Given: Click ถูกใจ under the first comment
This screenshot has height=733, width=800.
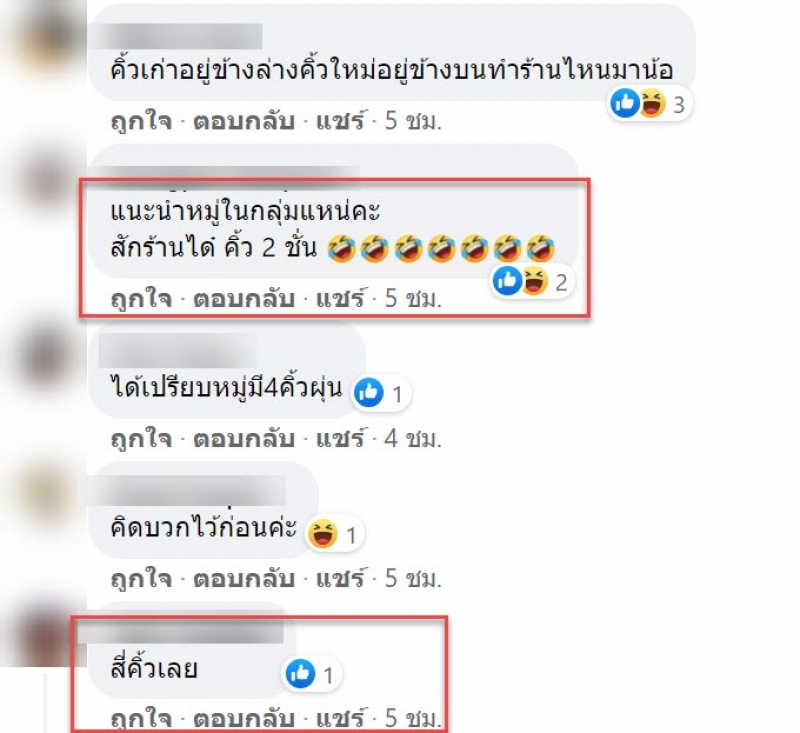Looking at the screenshot, I should [x=141, y=121].
